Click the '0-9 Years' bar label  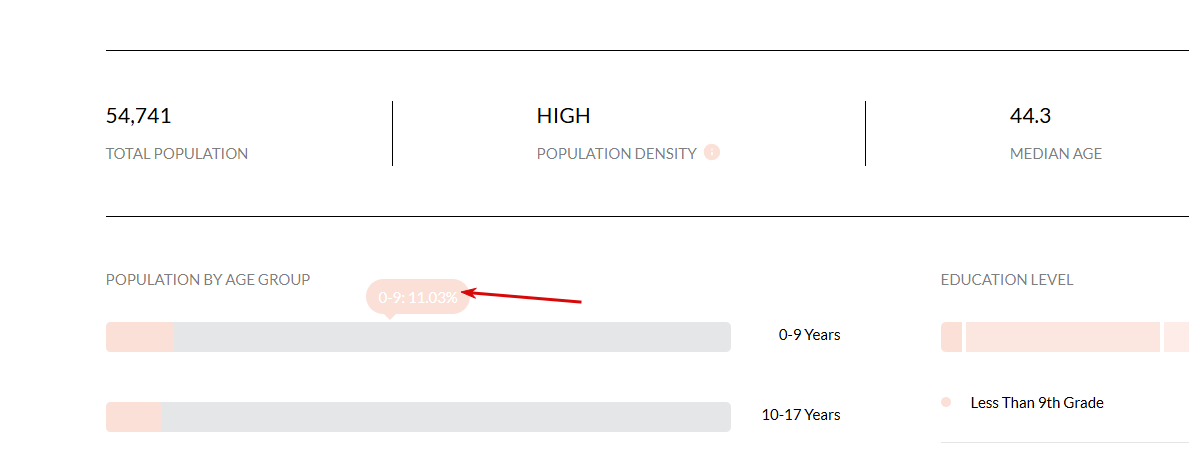pos(809,335)
